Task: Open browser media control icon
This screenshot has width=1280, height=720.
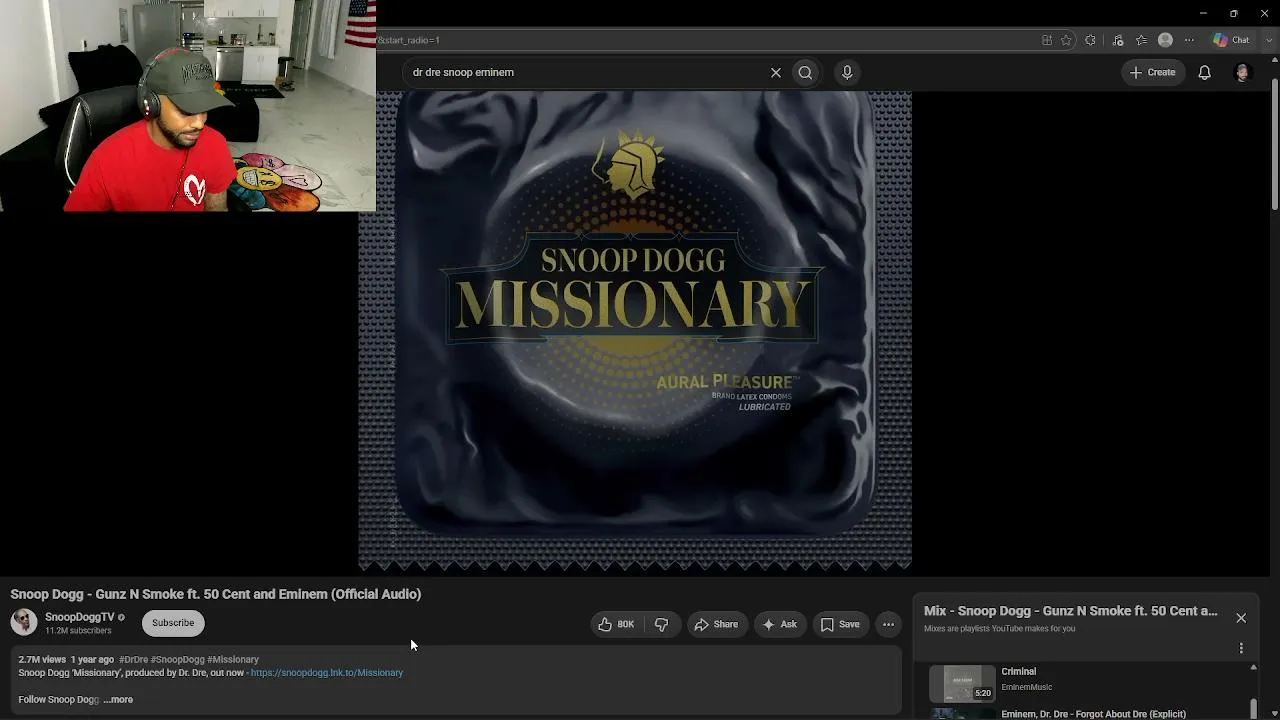Action: (x=1118, y=40)
